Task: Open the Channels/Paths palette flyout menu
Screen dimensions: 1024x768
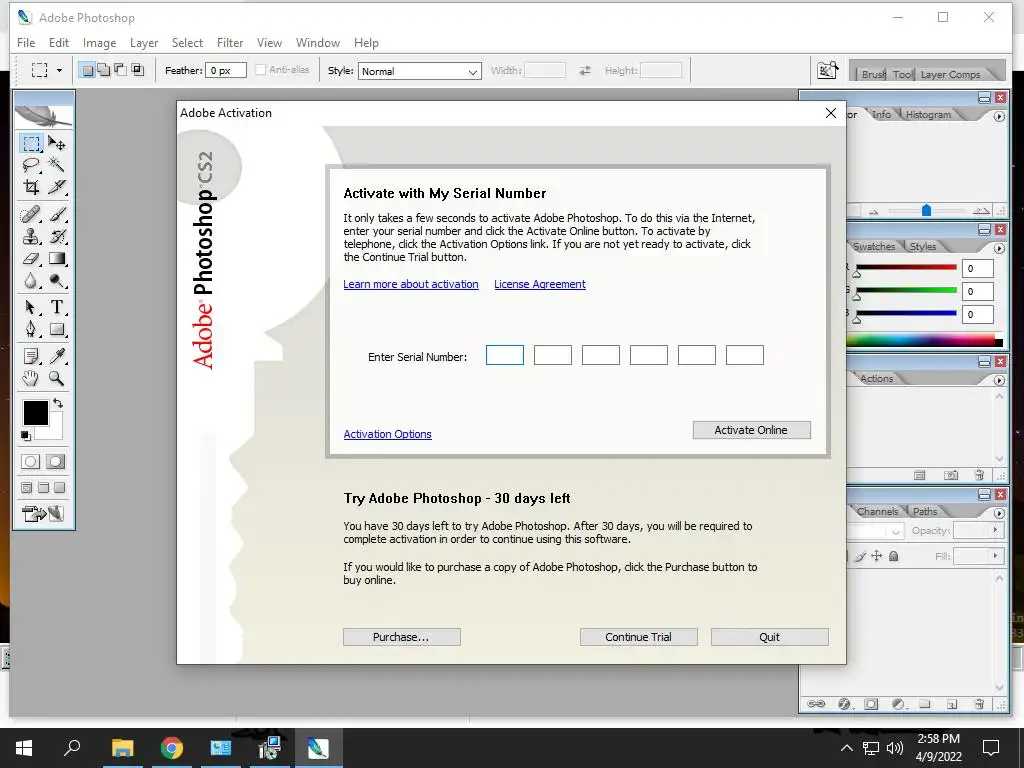Action: click(999, 513)
